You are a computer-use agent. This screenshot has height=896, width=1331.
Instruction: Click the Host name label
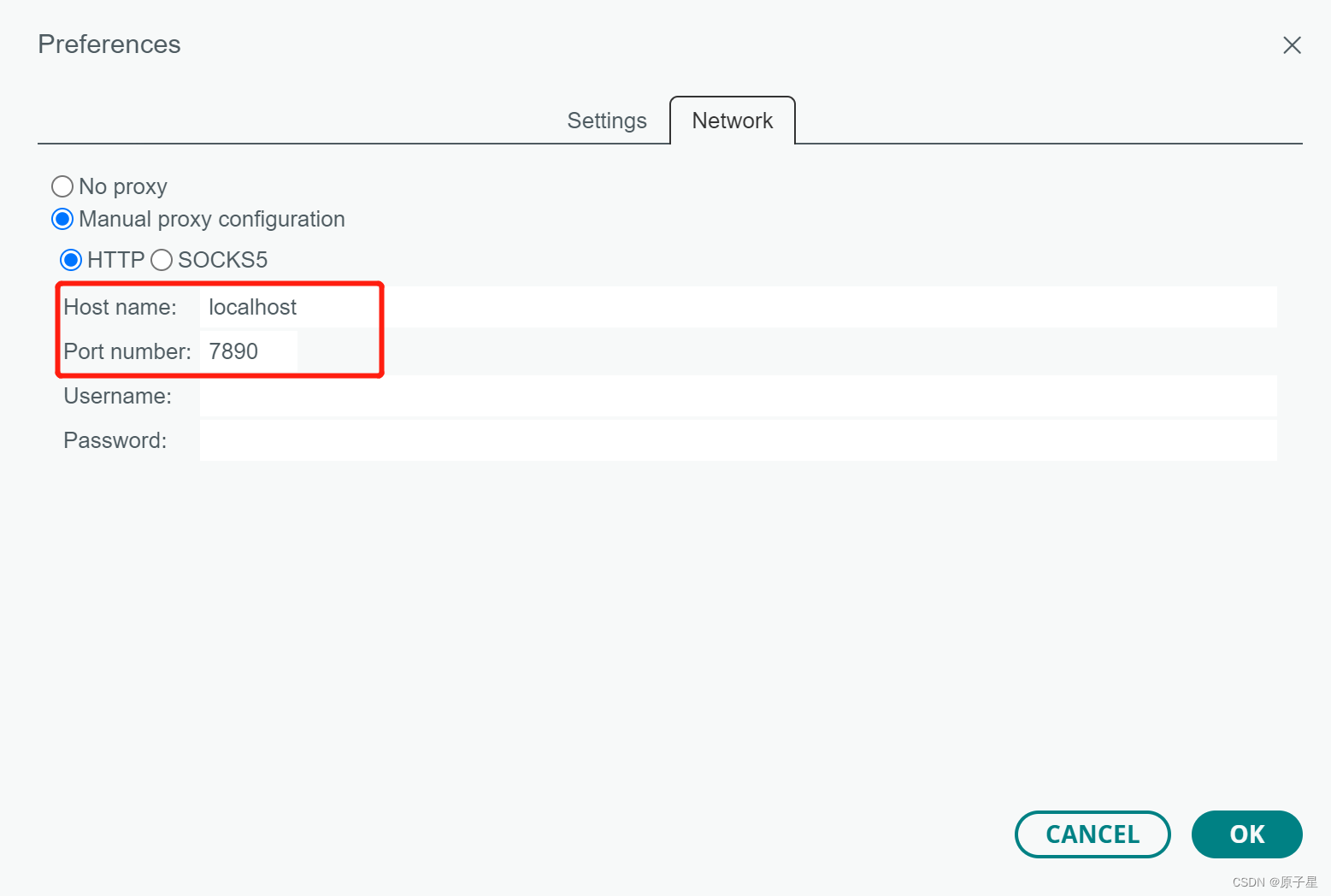tap(121, 306)
